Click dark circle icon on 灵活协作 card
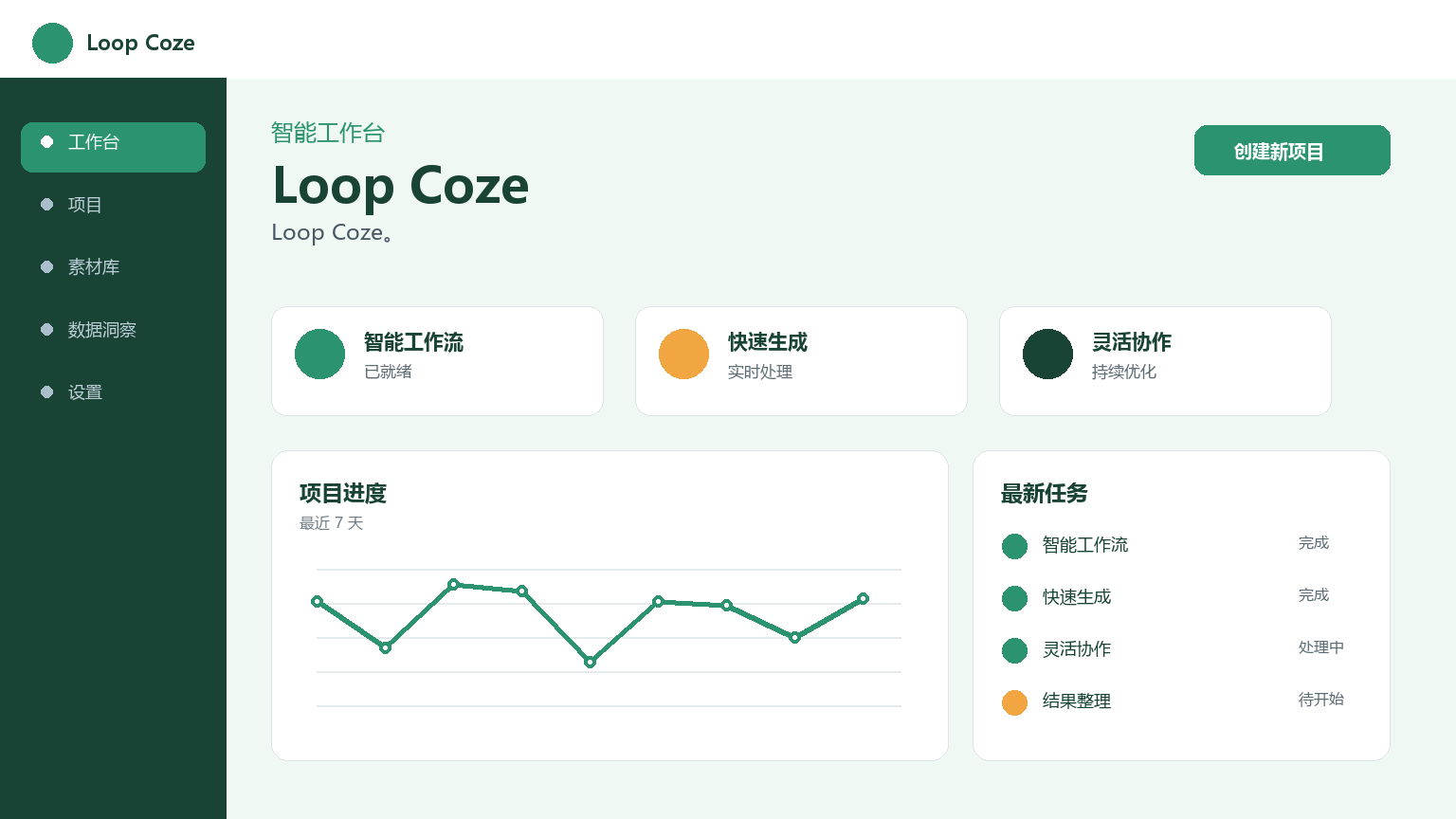1456x819 pixels. click(1047, 354)
